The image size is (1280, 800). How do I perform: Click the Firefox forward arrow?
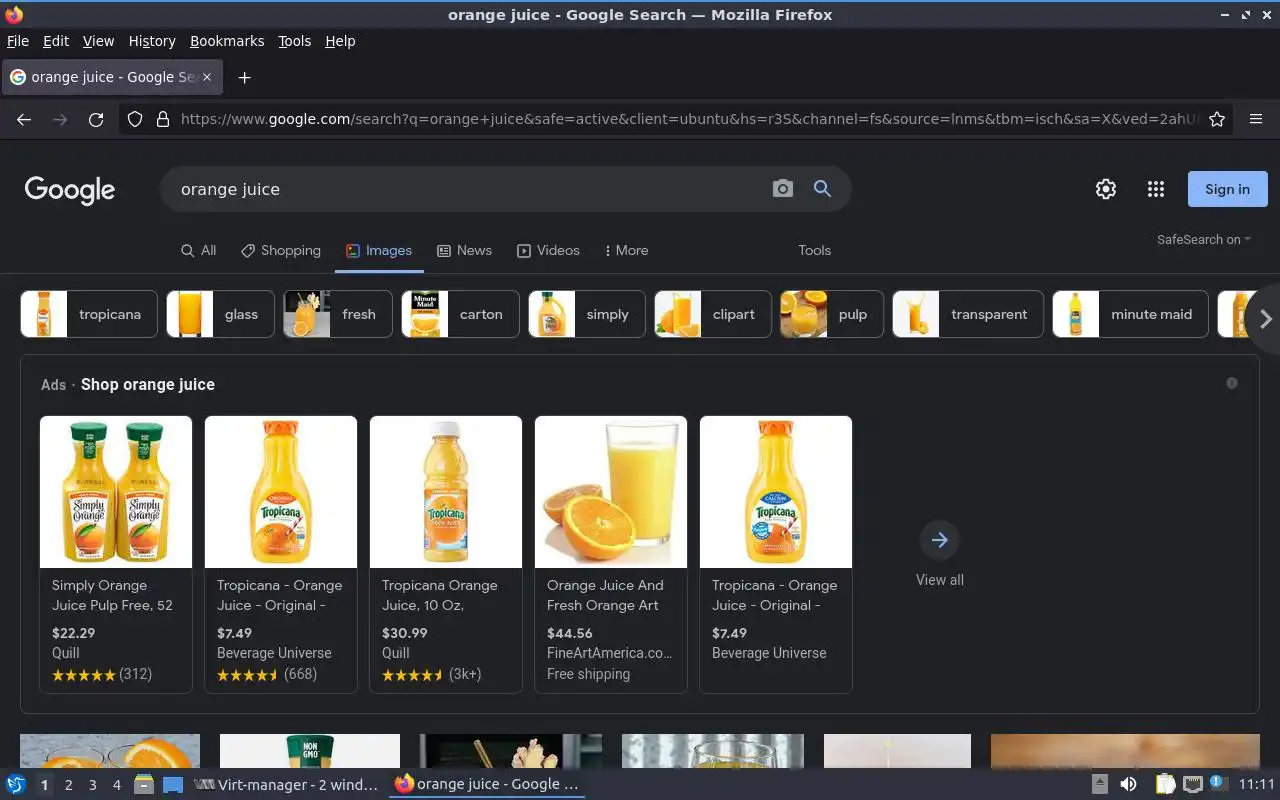[x=60, y=119]
